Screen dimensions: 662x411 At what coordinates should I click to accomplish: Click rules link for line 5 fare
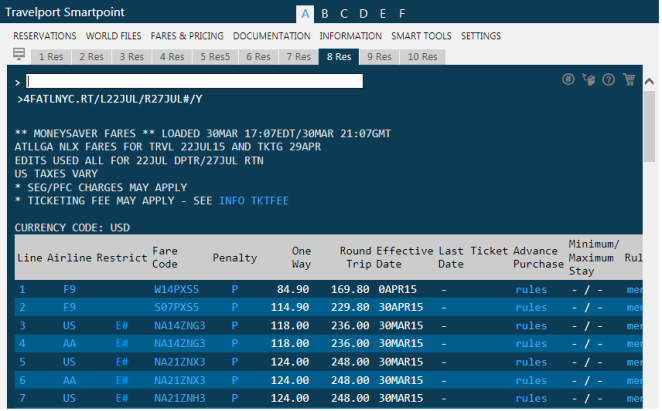(531, 362)
